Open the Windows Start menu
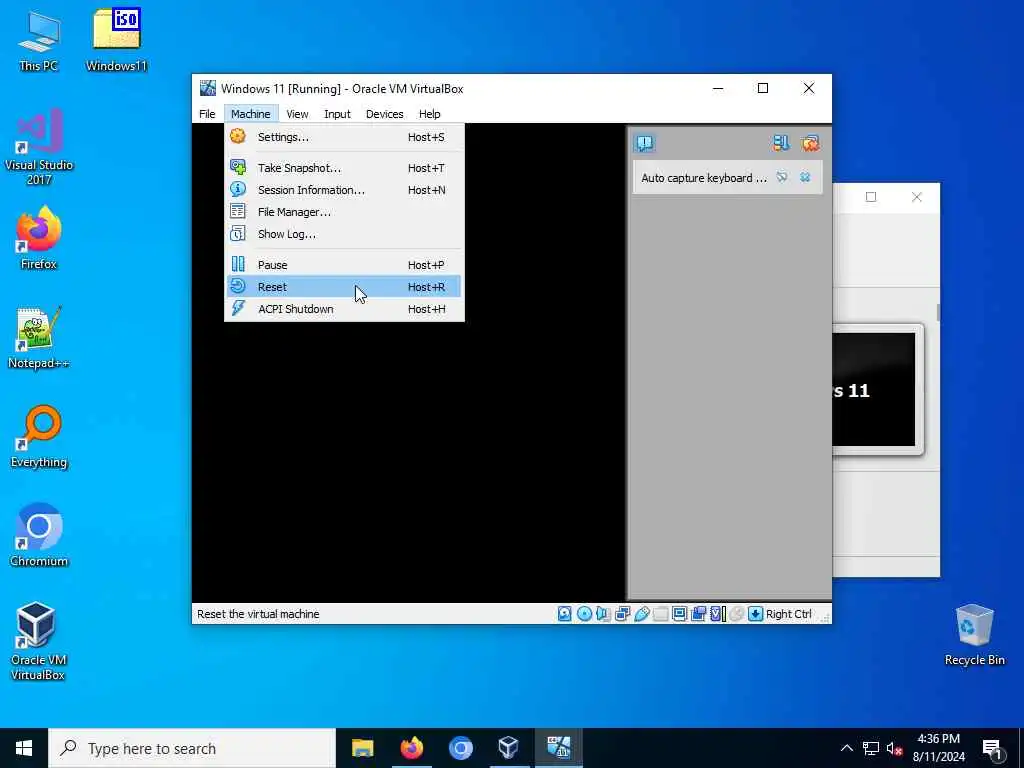This screenshot has width=1024, height=768. [24, 748]
